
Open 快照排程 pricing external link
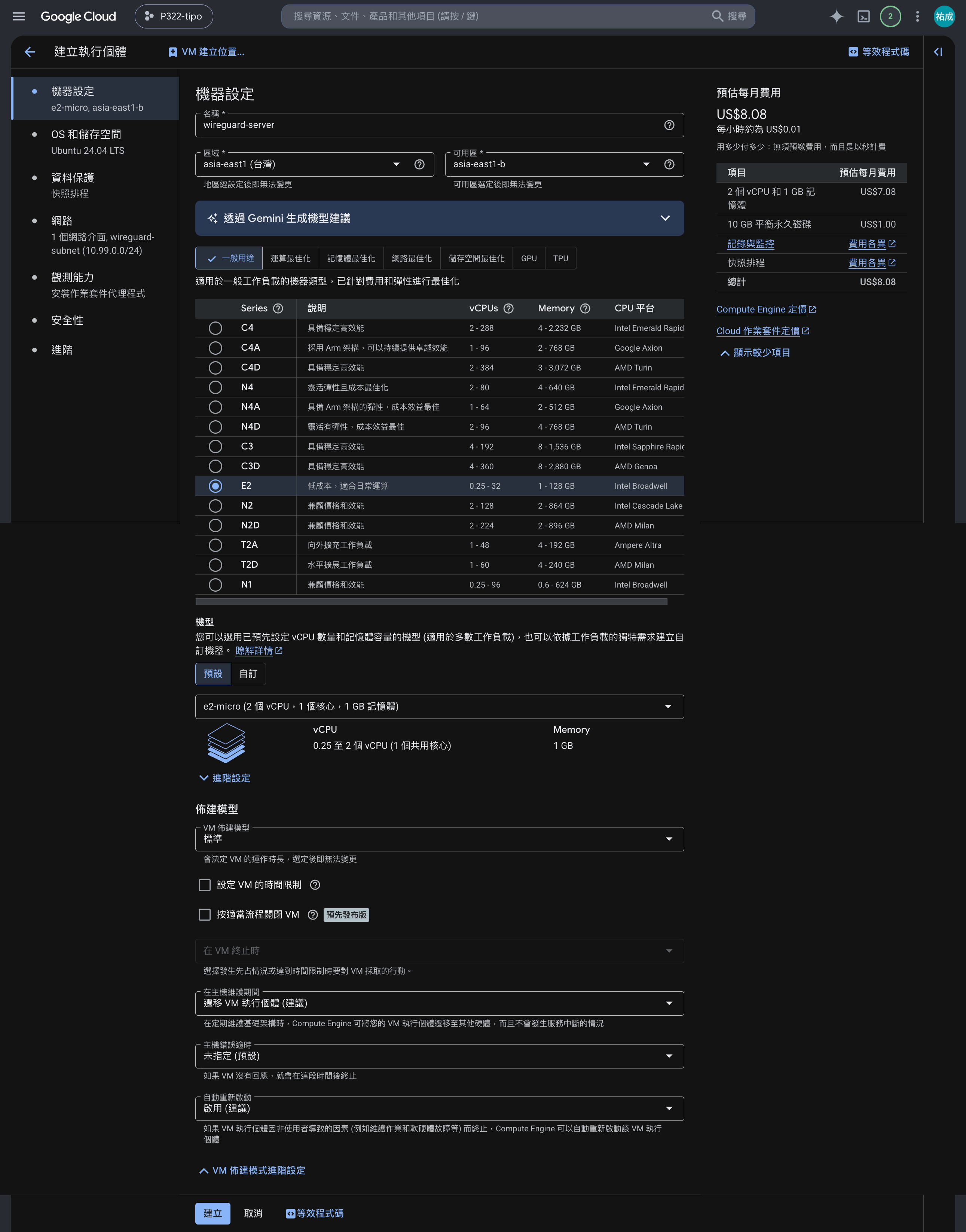(872, 263)
